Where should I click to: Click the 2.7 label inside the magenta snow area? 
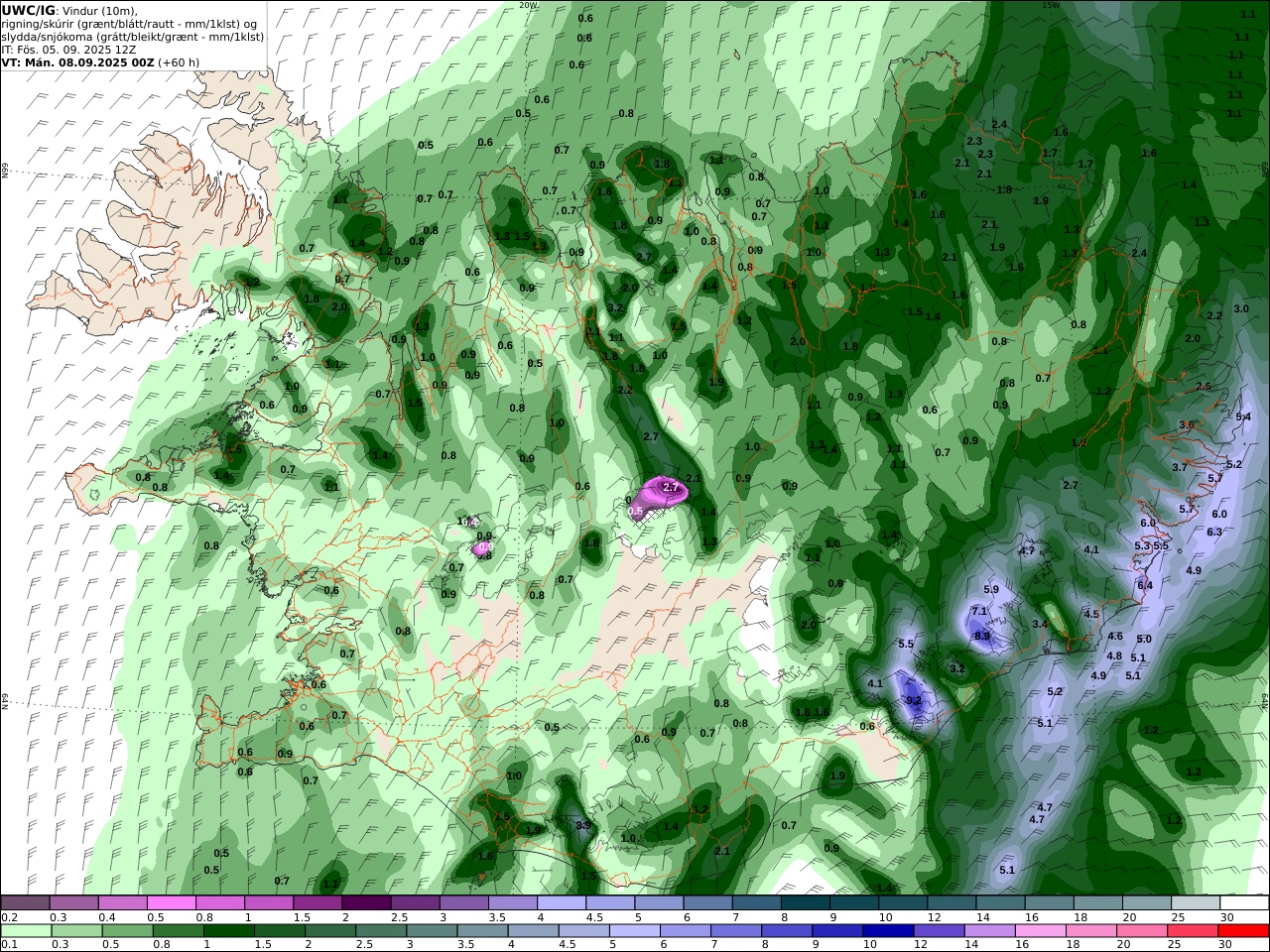point(671,487)
